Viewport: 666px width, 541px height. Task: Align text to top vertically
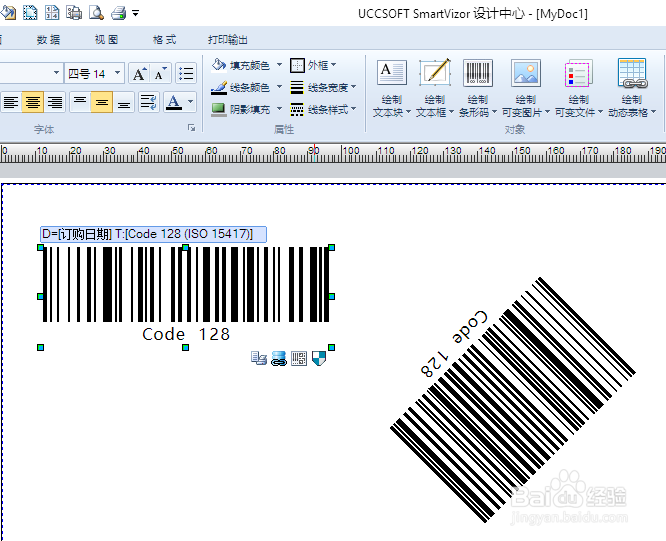[x=80, y=102]
